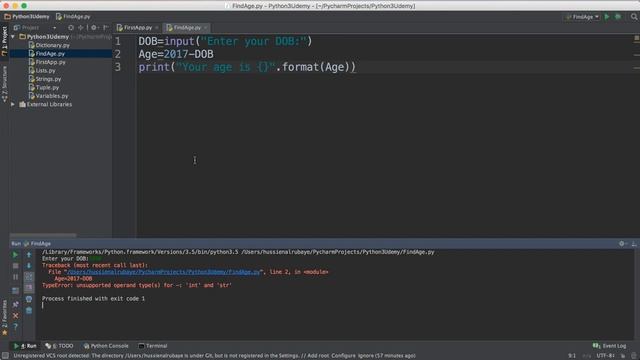Rerun FindAge in Run panel

pos(15,255)
